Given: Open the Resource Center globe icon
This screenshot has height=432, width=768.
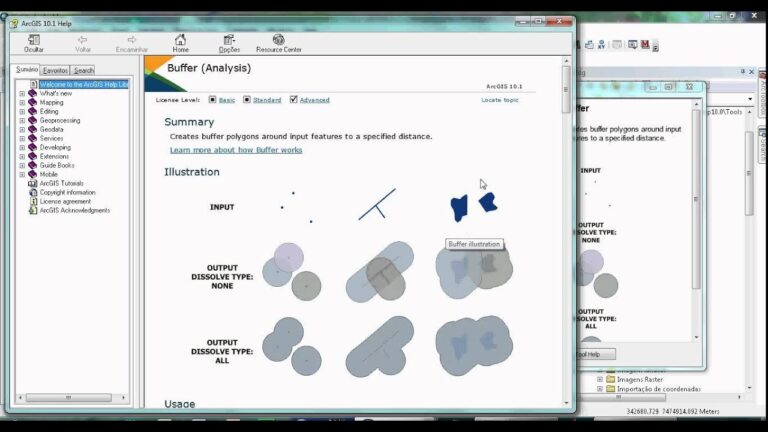Looking at the screenshot, I should [279, 39].
